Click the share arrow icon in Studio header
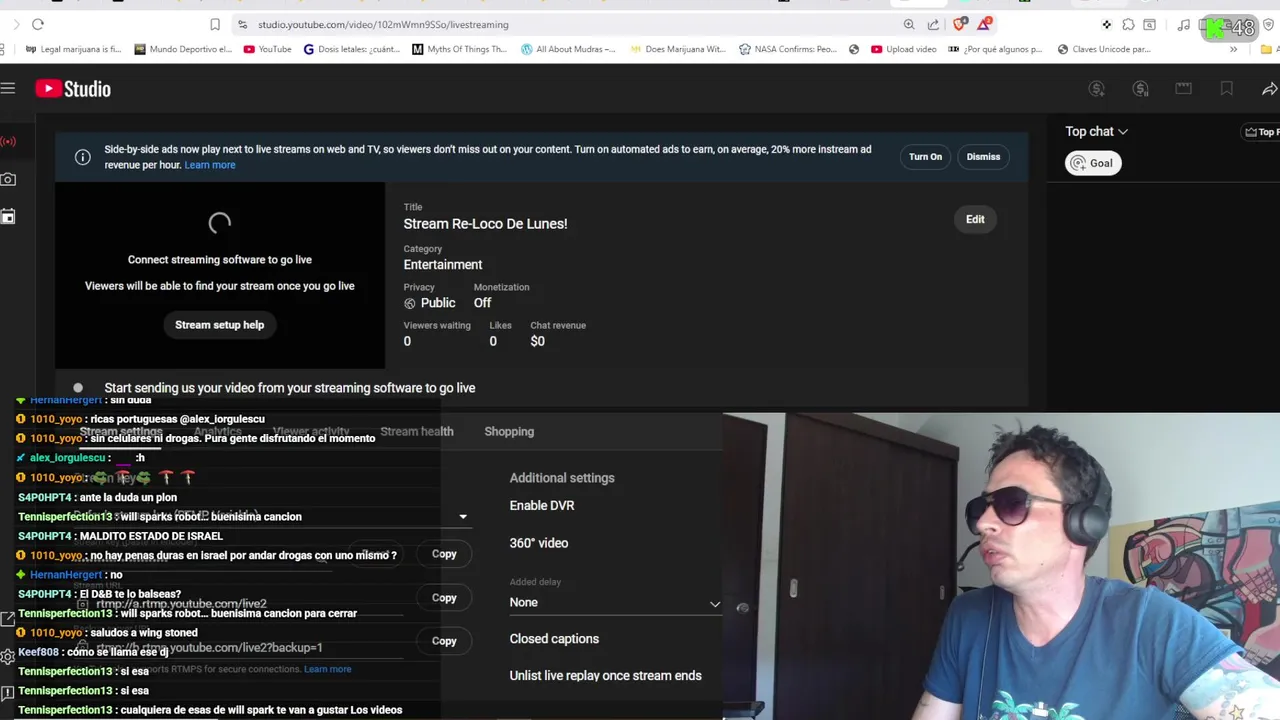The image size is (1280, 720). coord(1269,89)
